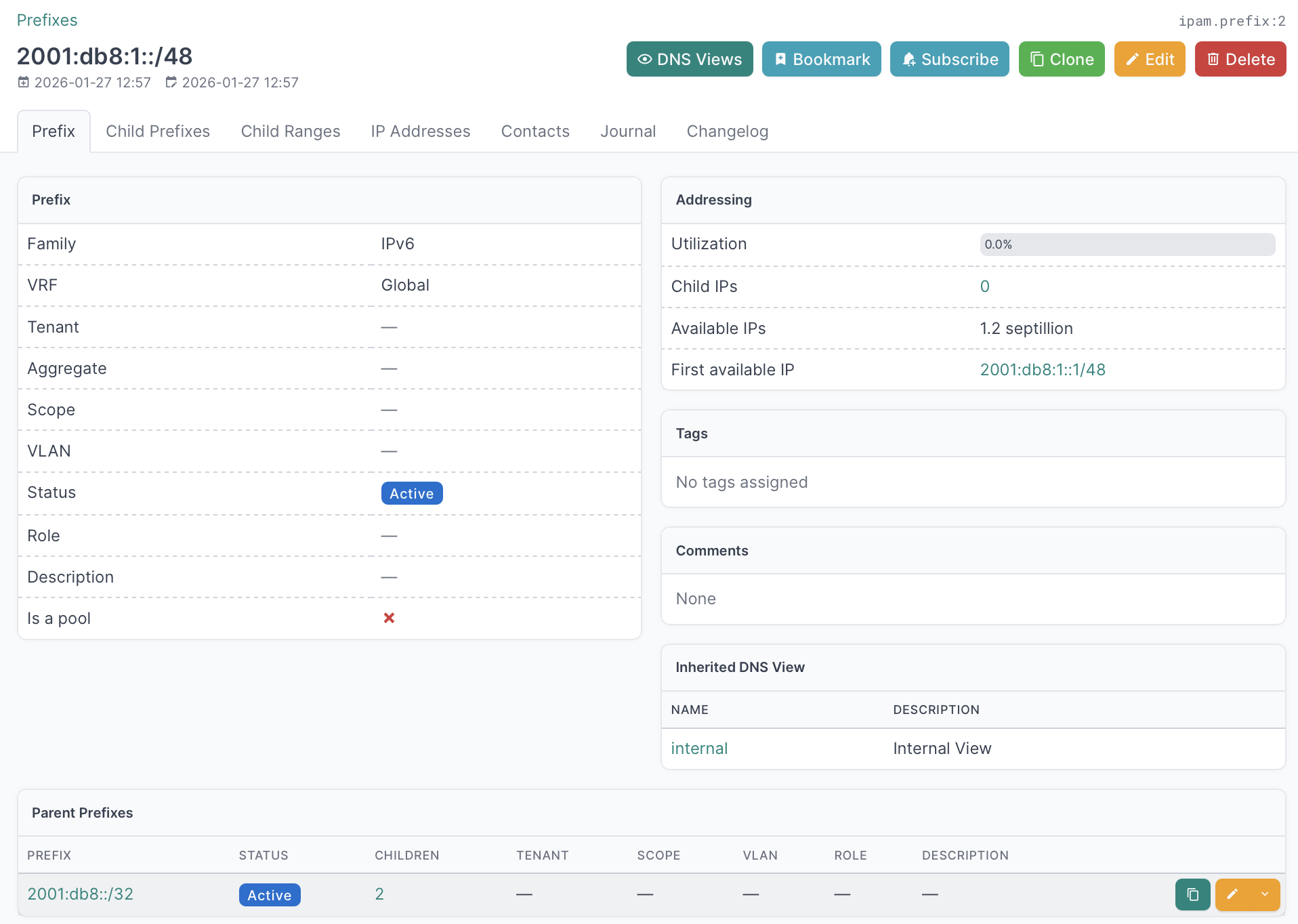Viewport: 1298px width, 924px height.
Task: Clone the 2001:db8:1::/48 prefix
Action: pos(1061,60)
